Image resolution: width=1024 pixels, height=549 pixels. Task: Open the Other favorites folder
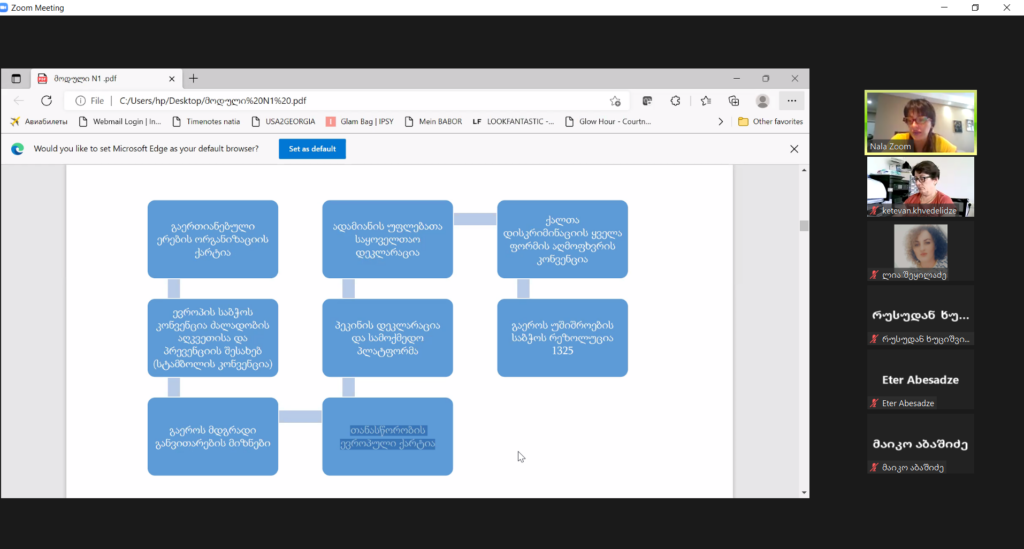770,122
